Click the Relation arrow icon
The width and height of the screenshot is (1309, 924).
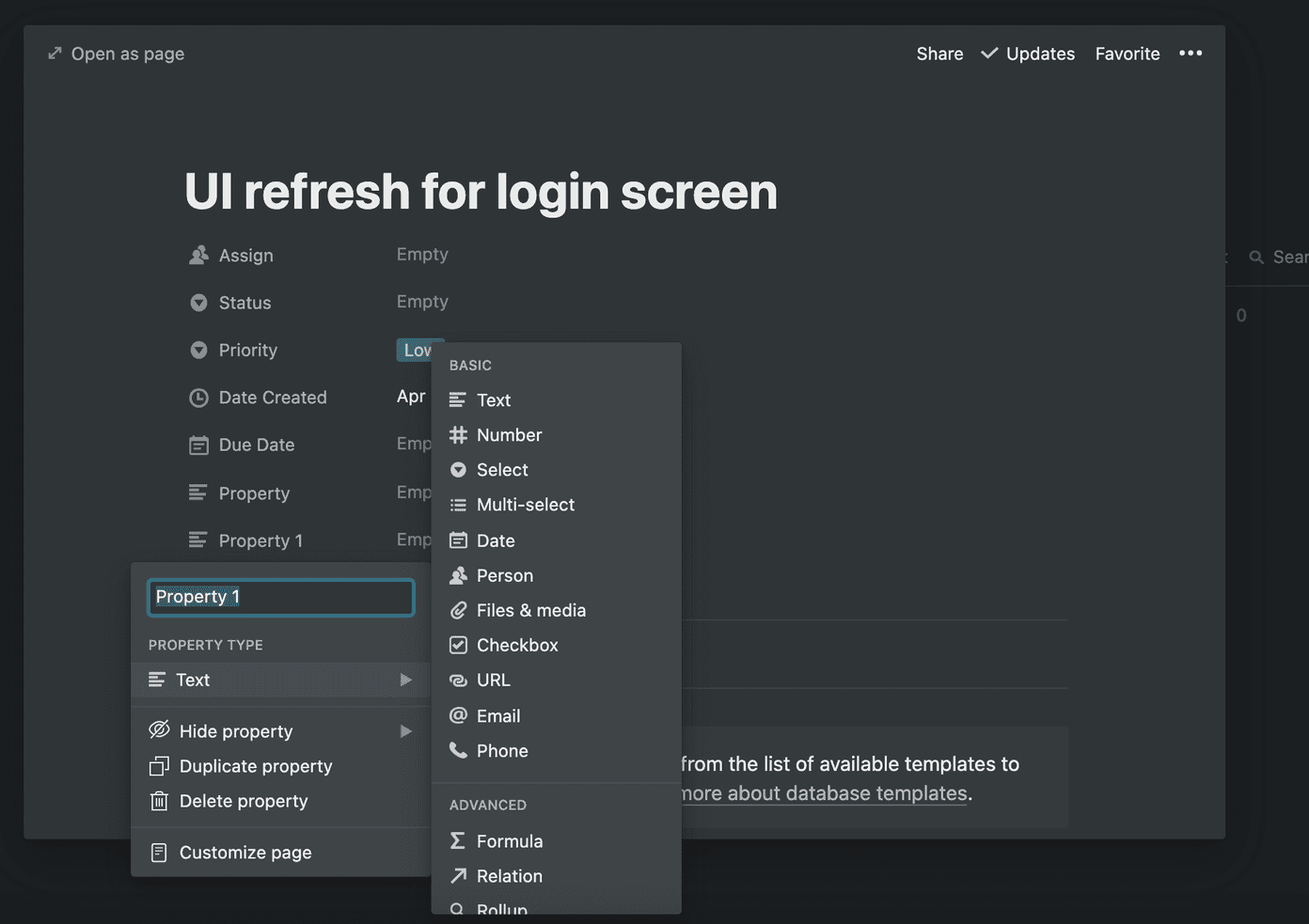click(x=458, y=875)
